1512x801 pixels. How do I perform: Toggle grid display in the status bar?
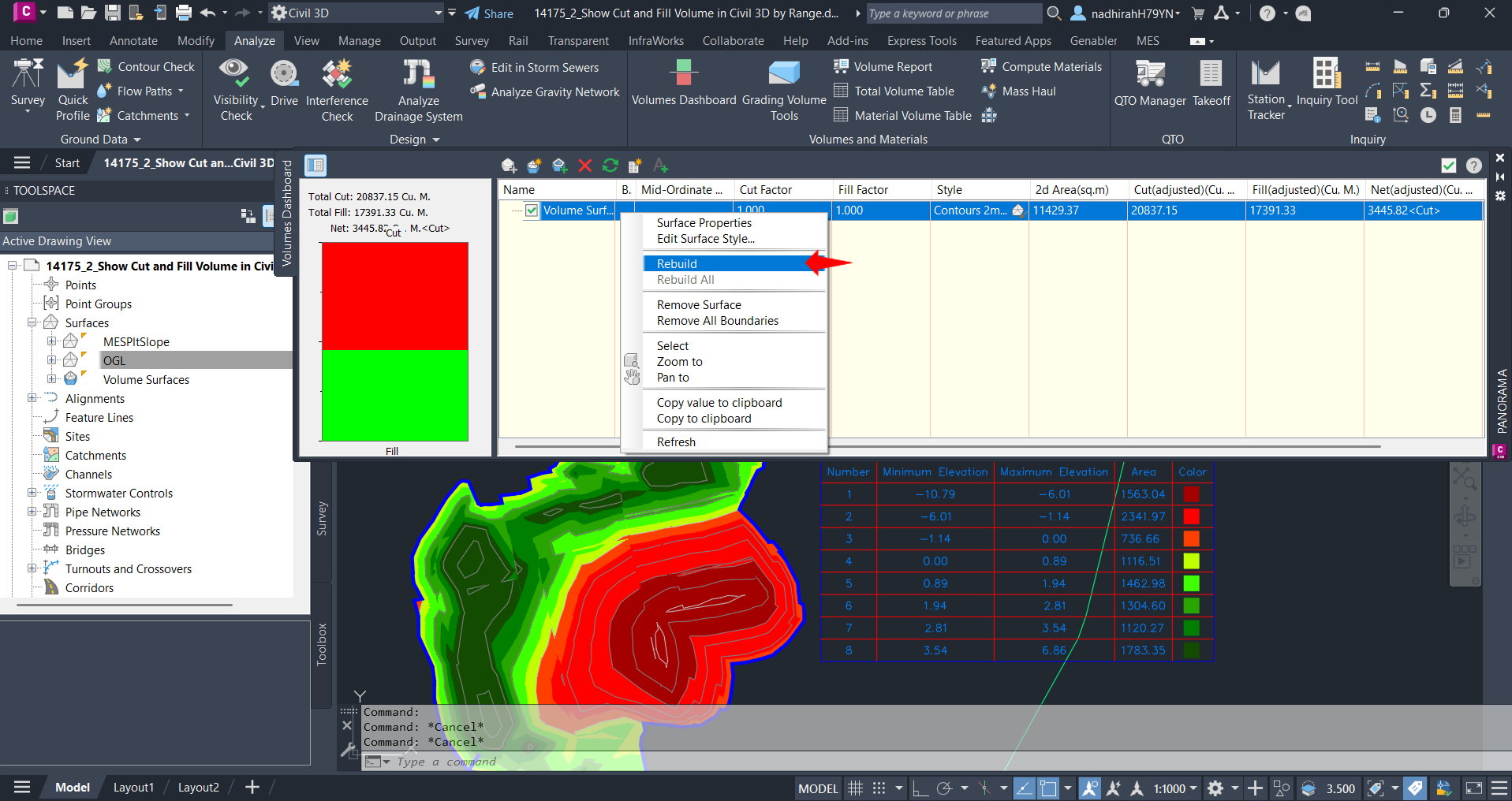(x=855, y=788)
